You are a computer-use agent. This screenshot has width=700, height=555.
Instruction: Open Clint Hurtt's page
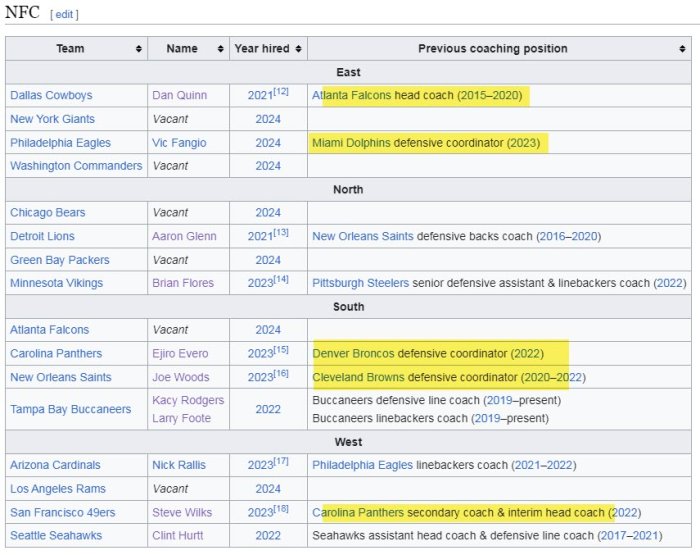click(177, 535)
